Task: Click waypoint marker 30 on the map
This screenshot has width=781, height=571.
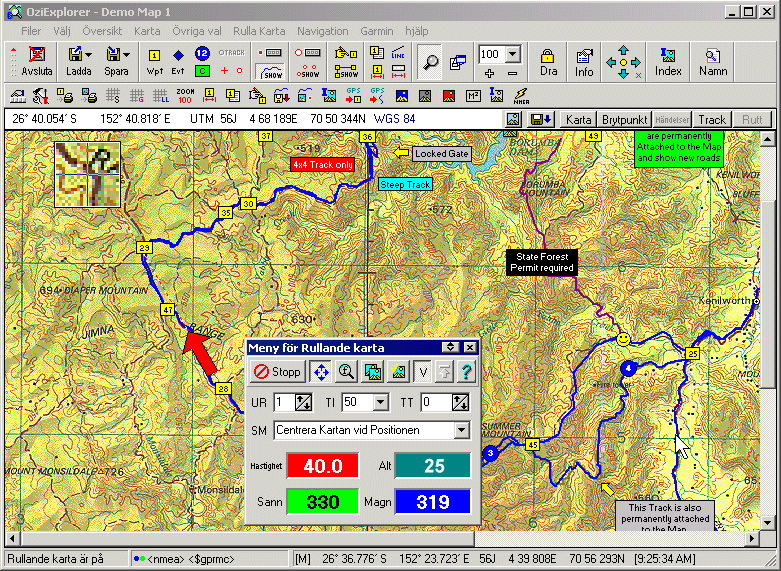Action: coord(248,203)
